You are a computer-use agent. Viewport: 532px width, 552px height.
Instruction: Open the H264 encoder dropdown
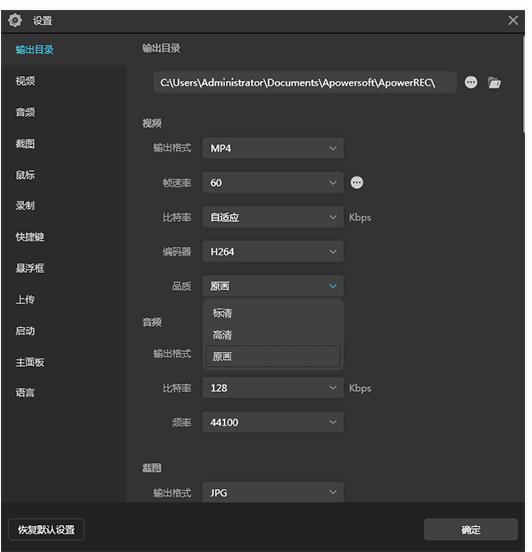pyautogui.click(x=273, y=252)
